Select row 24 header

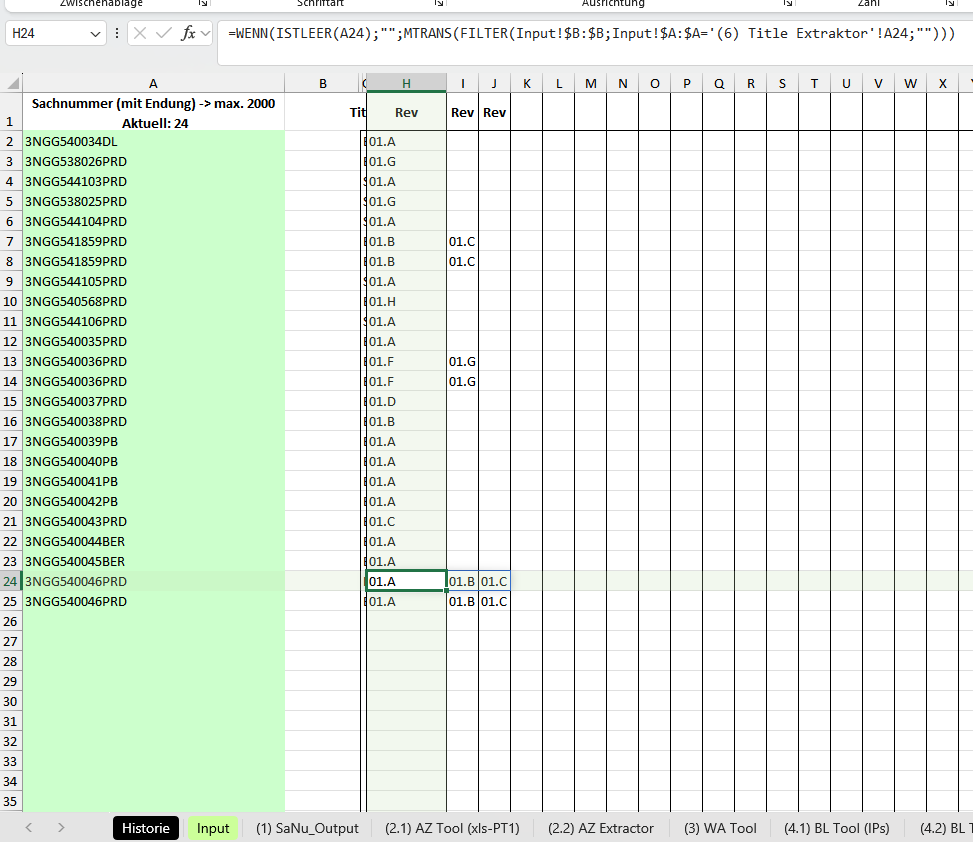click(11, 581)
